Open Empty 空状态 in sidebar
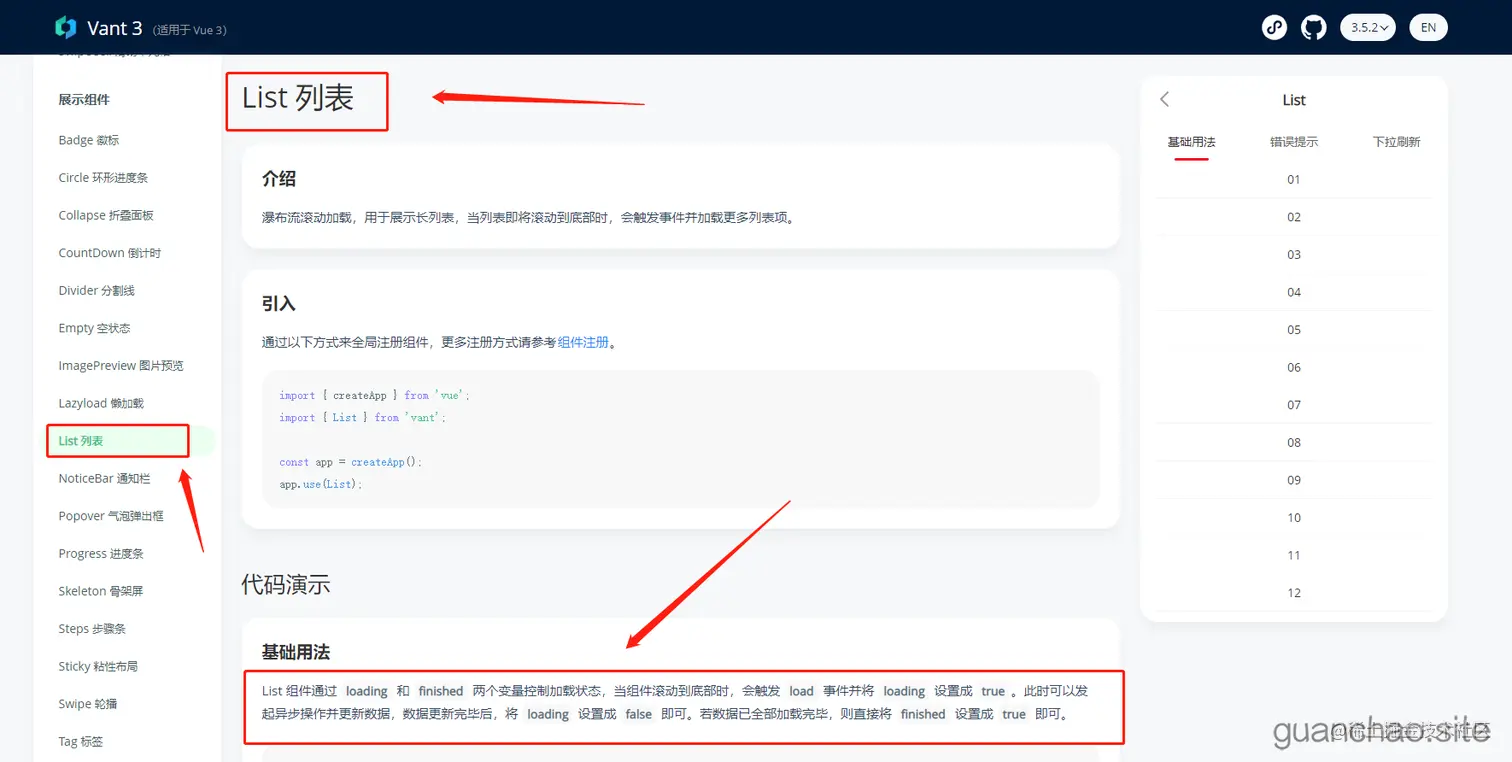 click(94, 328)
